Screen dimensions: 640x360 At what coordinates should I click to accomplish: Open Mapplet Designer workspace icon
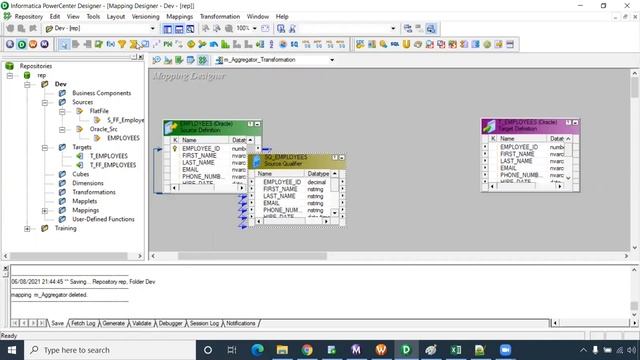click(191, 60)
